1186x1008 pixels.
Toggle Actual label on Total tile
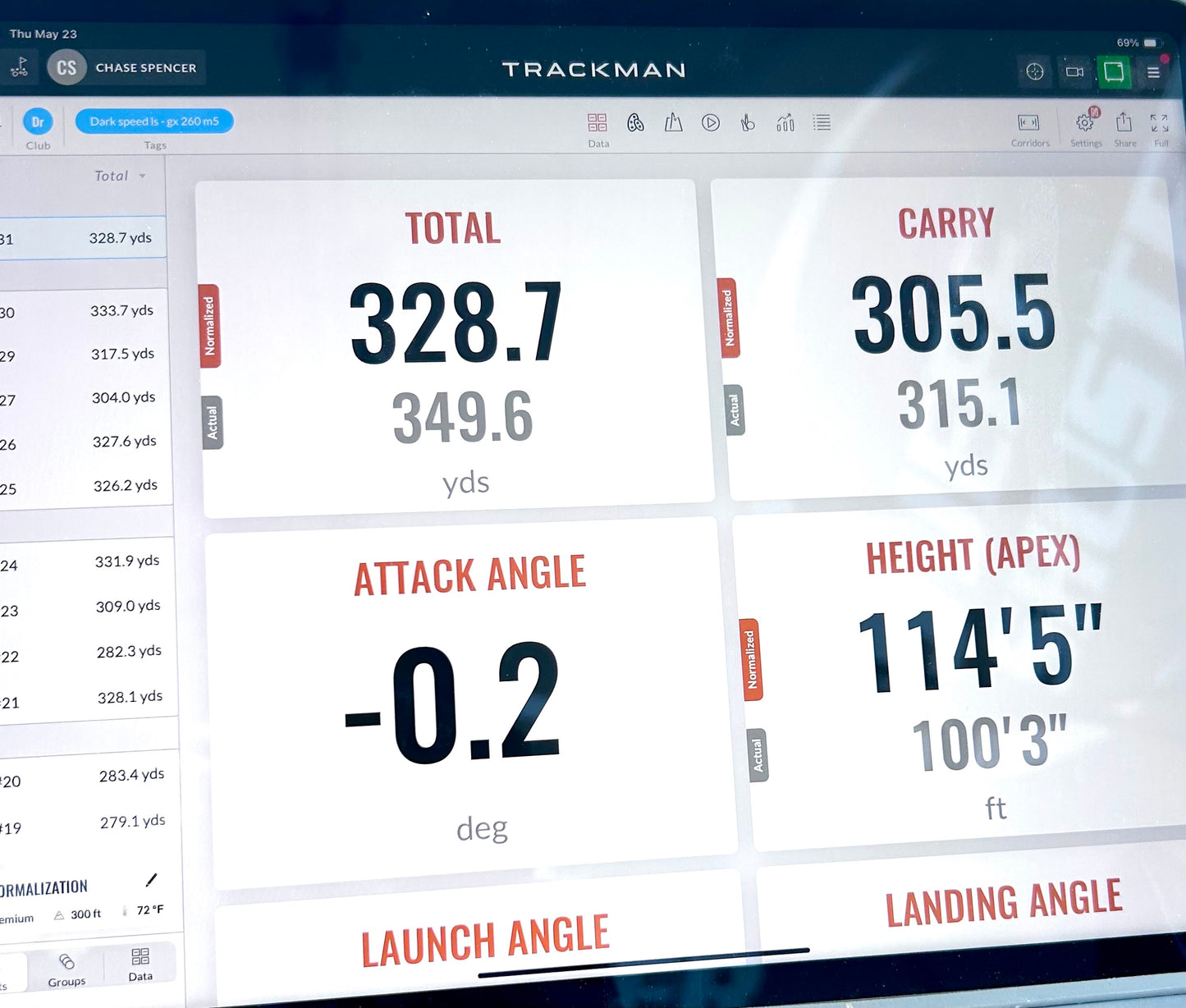(213, 422)
